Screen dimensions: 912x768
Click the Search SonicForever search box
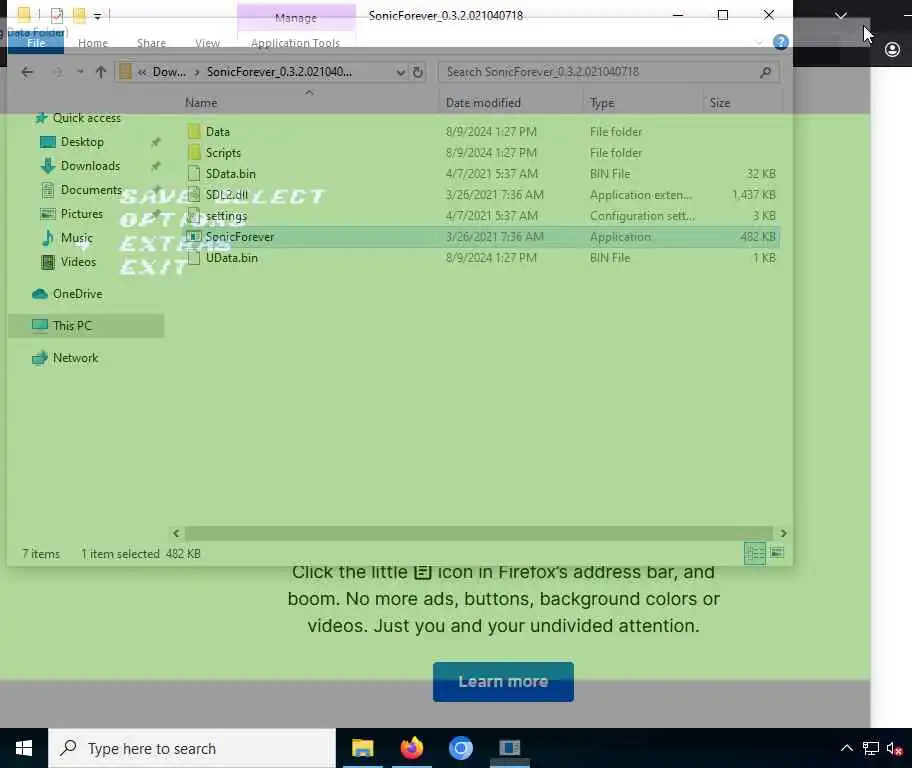tap(608, 72)
